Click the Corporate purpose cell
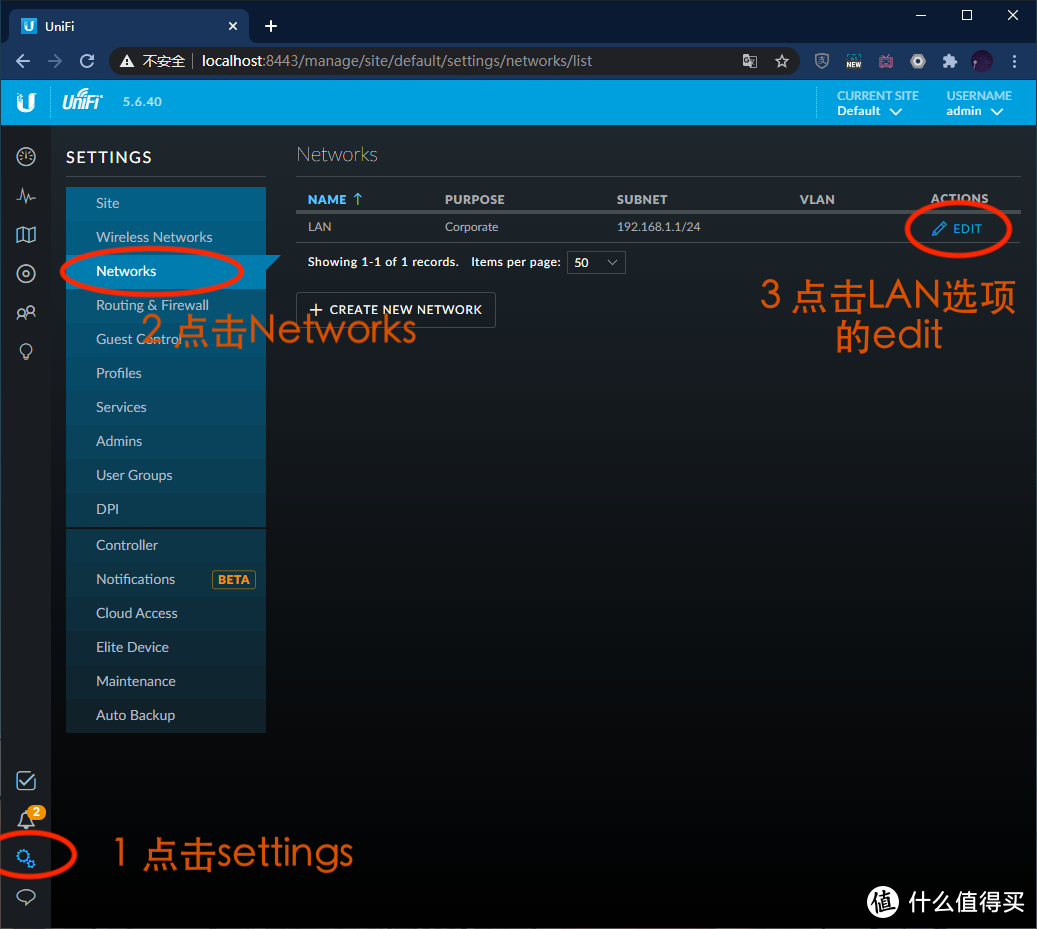Viewport: 1037px width, 929px height. point(472,227)
